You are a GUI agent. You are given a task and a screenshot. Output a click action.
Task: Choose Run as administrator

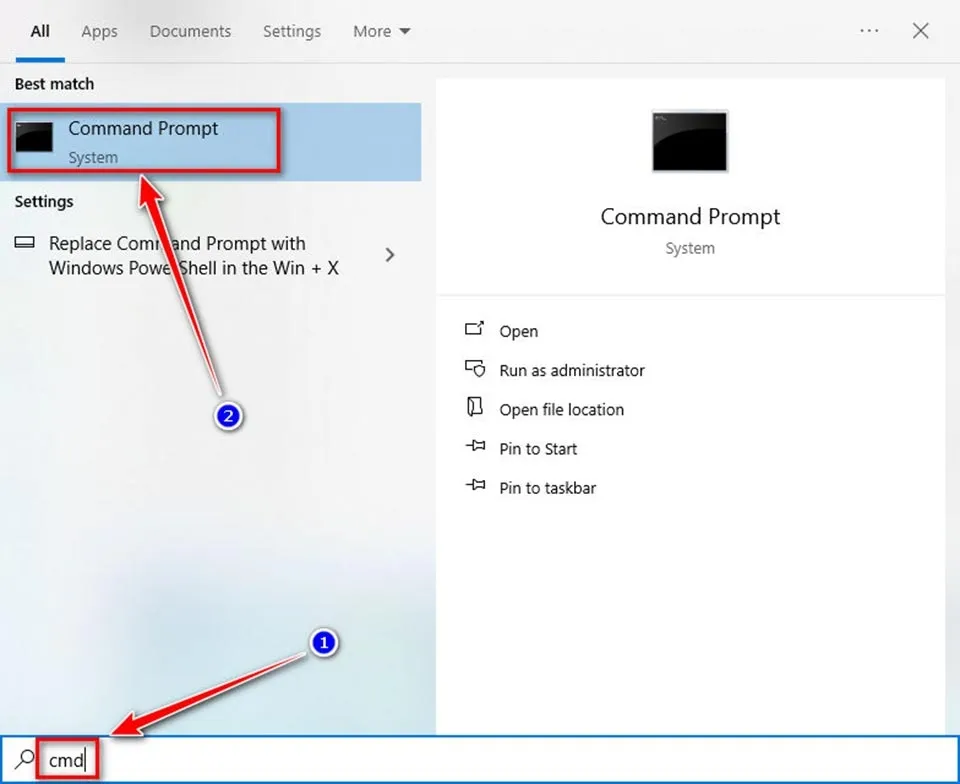click(x=571, y=370)
